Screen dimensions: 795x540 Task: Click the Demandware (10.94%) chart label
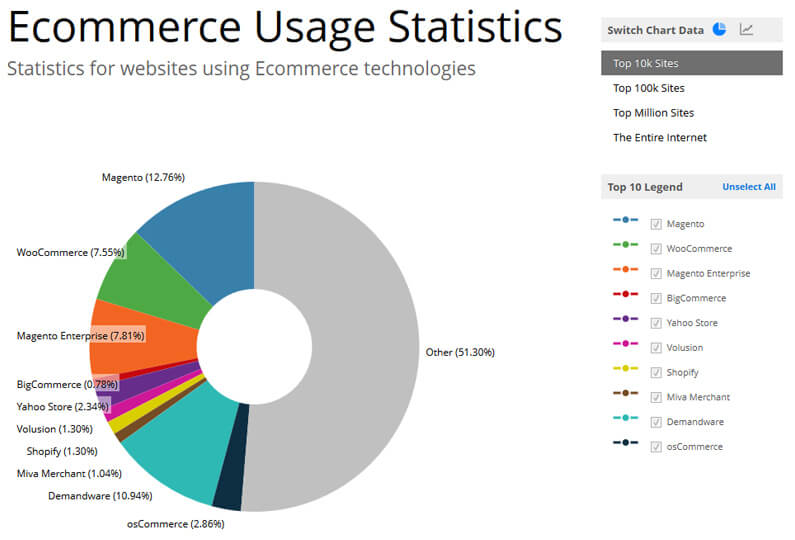click(100, 496)
